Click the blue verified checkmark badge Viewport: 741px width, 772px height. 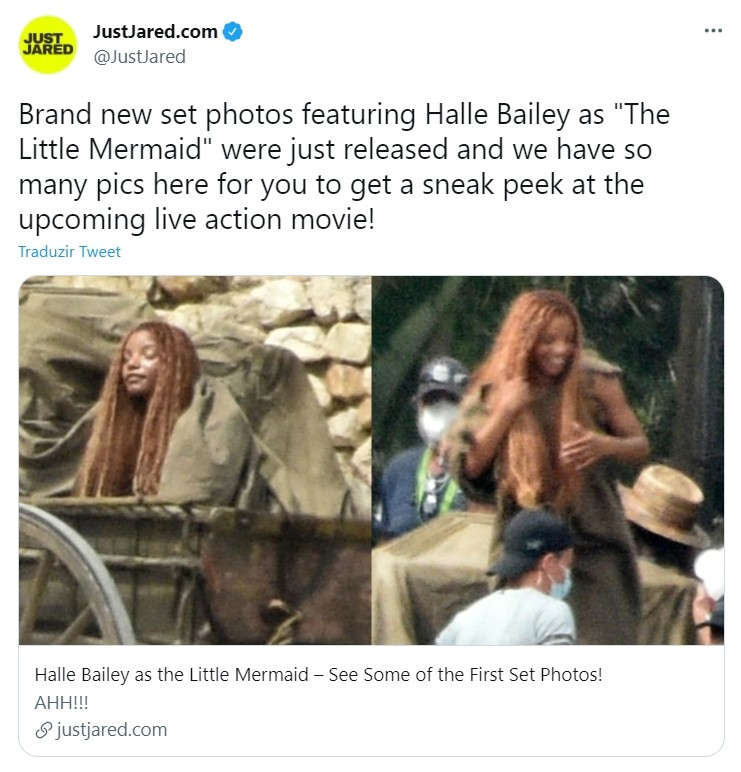232,32
